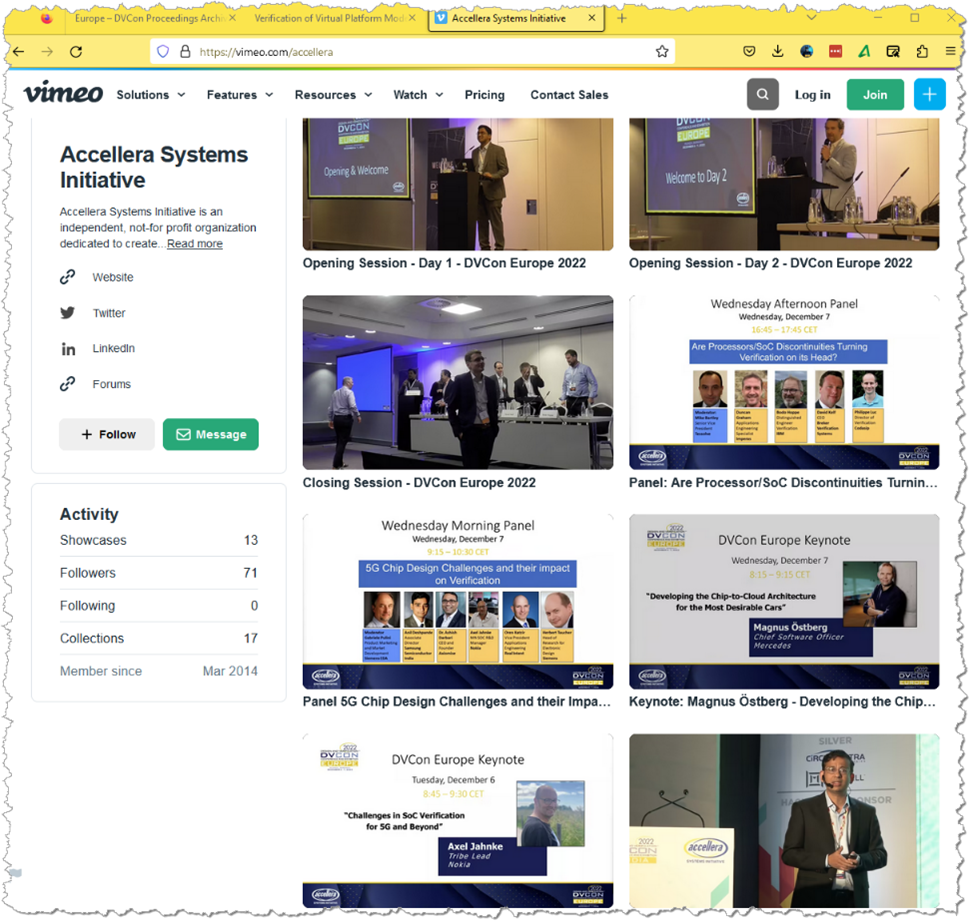Viewport: 973px width, 924px height.
Task: Open the Read more link in the description
Action: (194, 243)
